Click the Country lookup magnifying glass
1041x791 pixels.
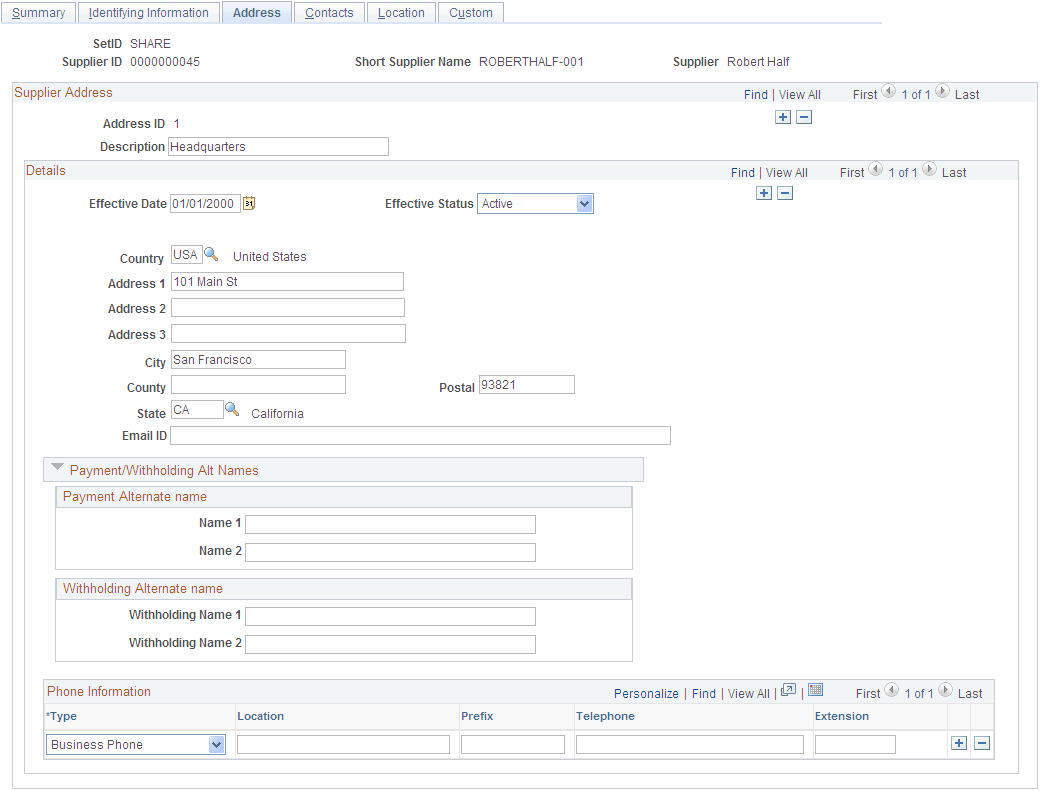(211, 255)
